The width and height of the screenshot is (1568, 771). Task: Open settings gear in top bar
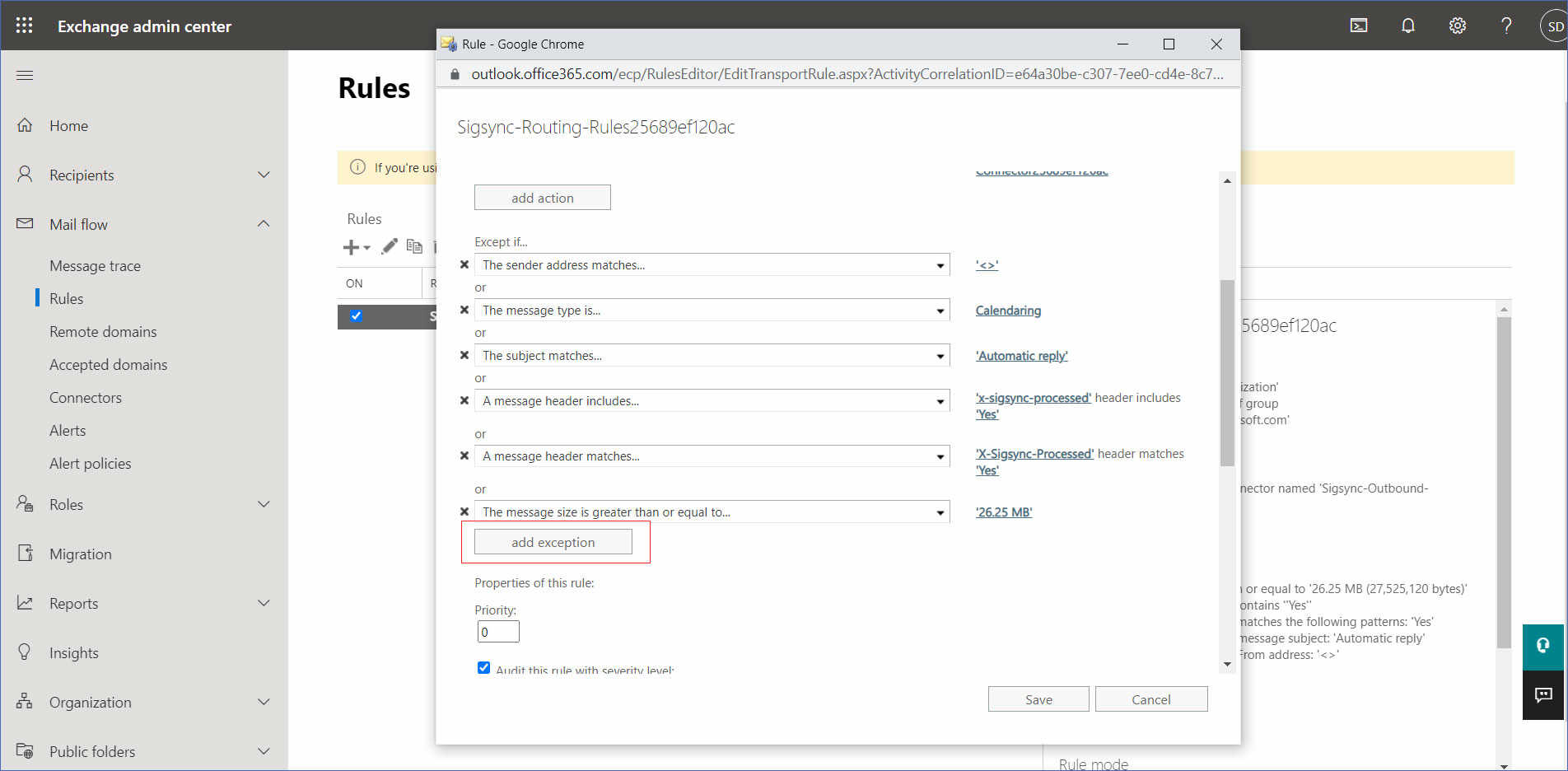[x=1457, y=26]
